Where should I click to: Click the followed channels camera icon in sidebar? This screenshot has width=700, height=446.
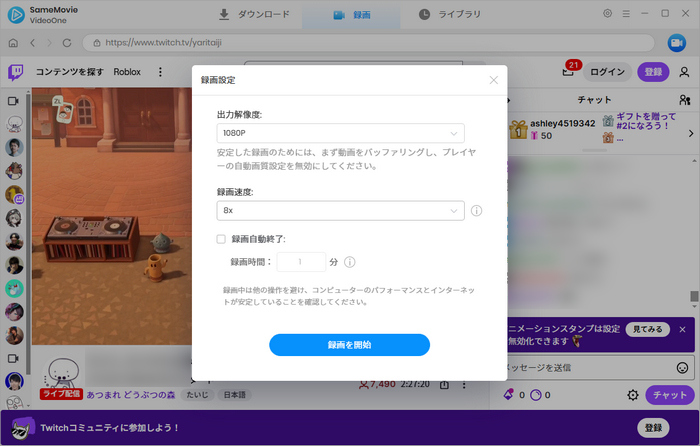click(x=13, y=101)
